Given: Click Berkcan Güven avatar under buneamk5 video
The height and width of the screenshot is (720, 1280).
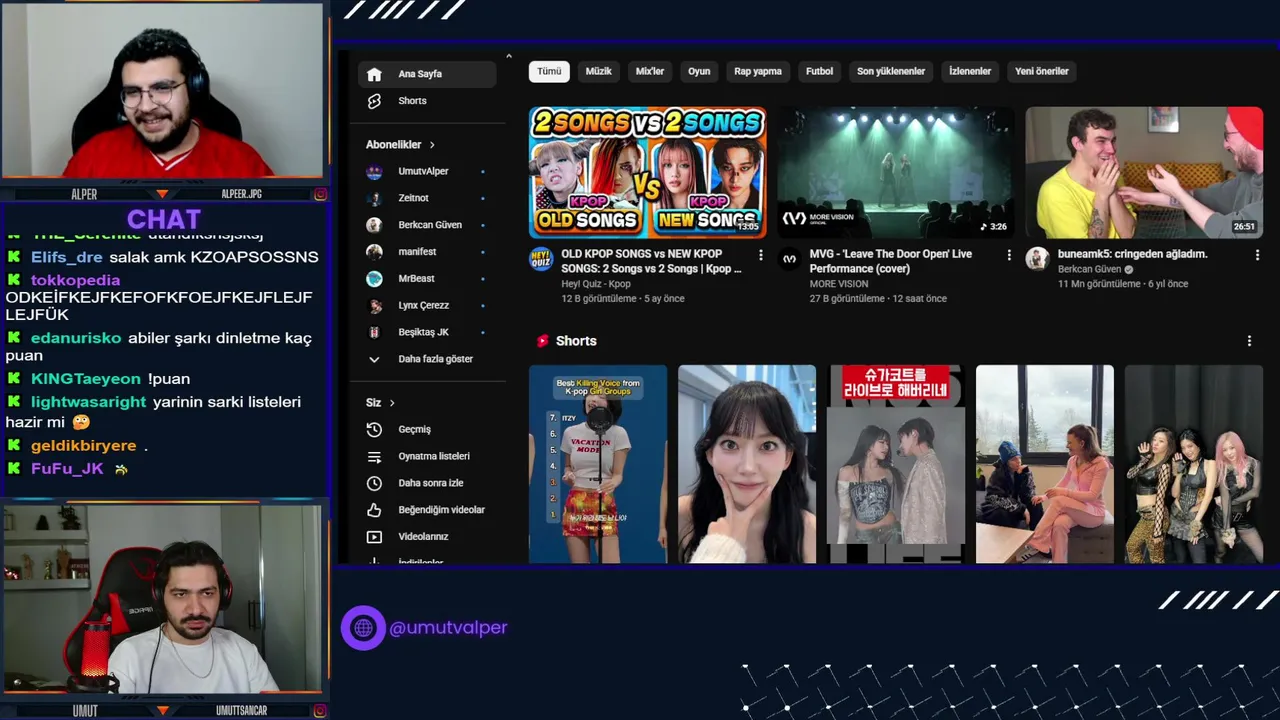Looking at the screenshot, I should pos(1037,259).
